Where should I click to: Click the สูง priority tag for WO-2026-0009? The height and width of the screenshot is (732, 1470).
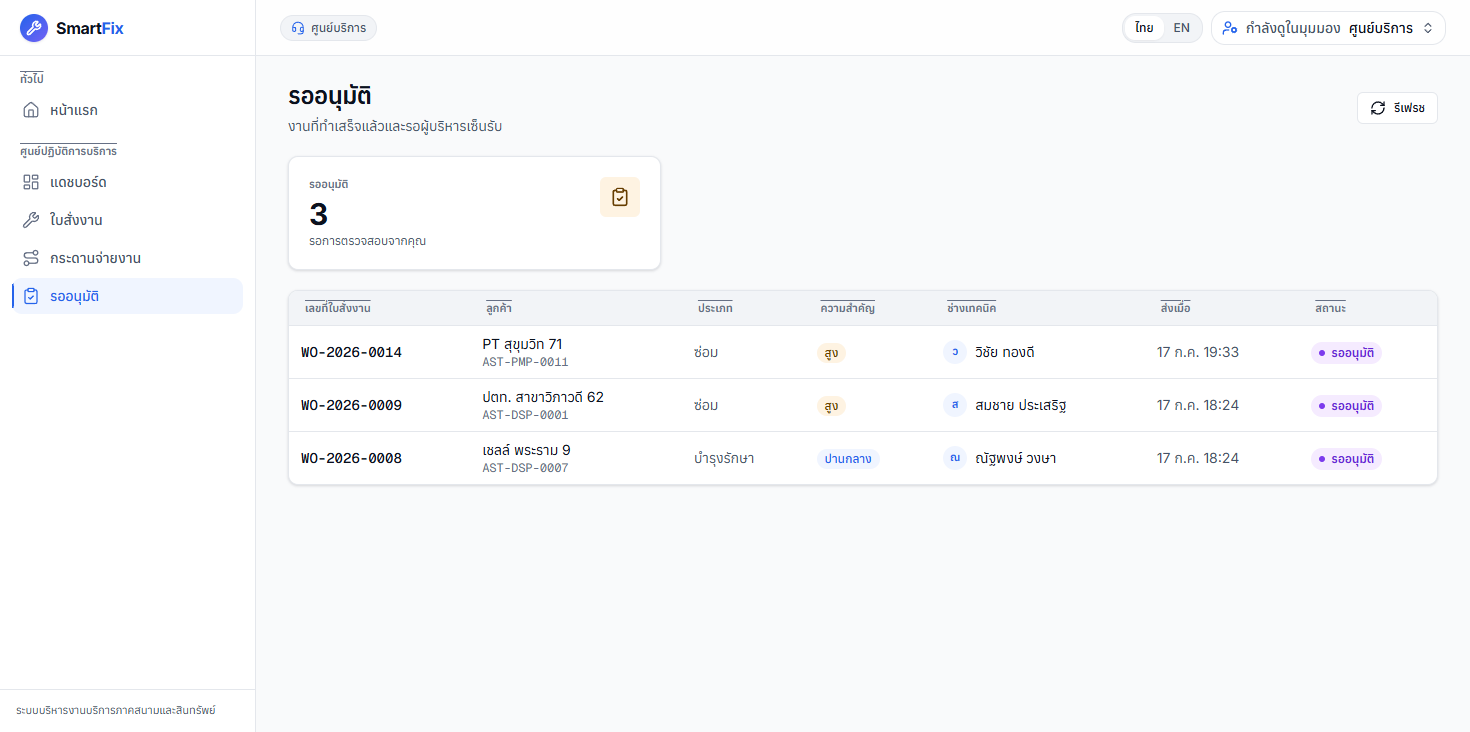pos(831,405)
